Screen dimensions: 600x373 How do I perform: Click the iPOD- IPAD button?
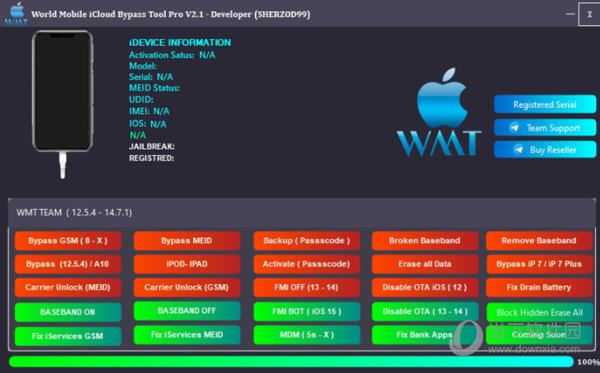pyautogui.click(x=187, y=264)
